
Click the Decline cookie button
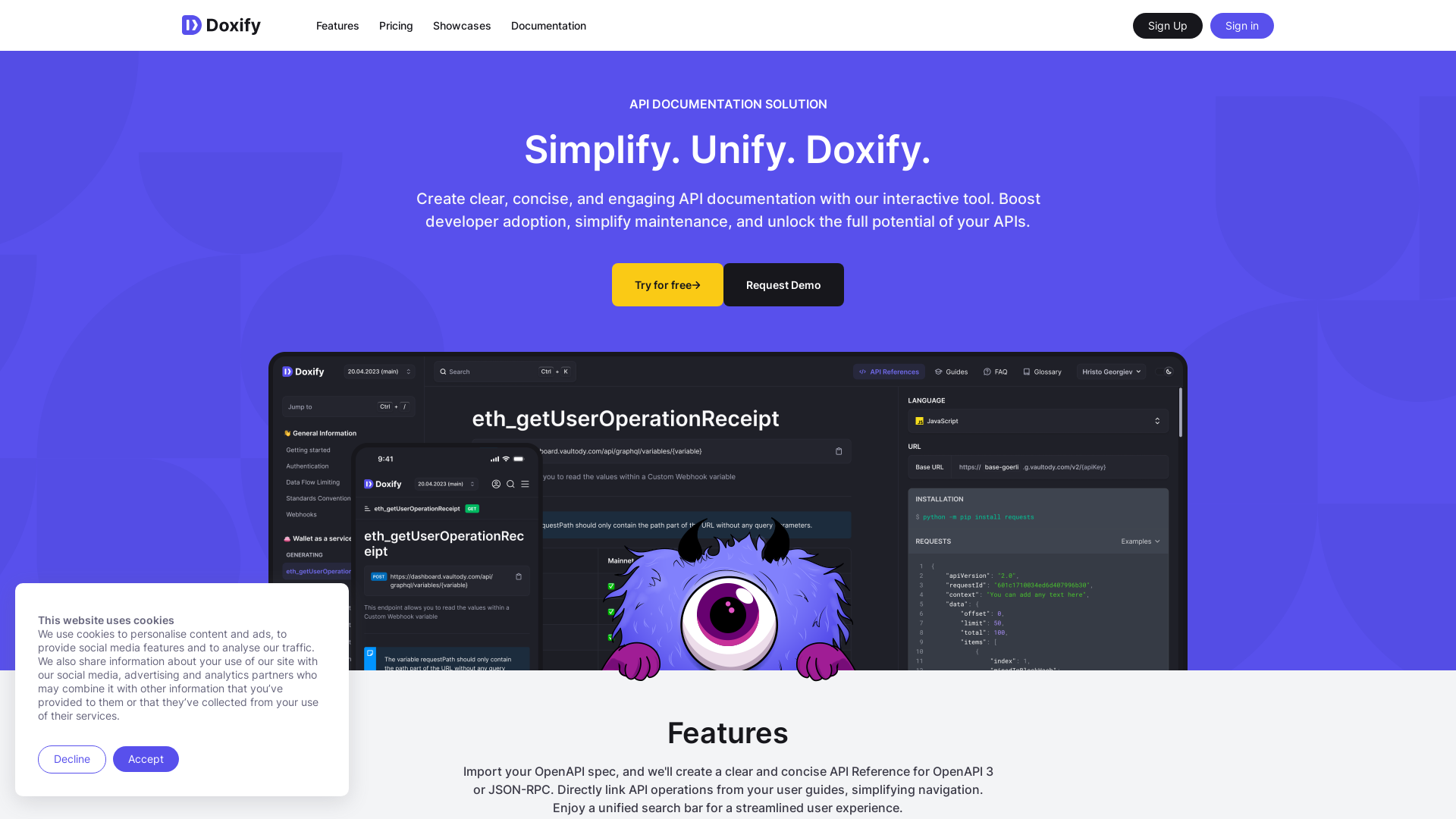point(71,758)
